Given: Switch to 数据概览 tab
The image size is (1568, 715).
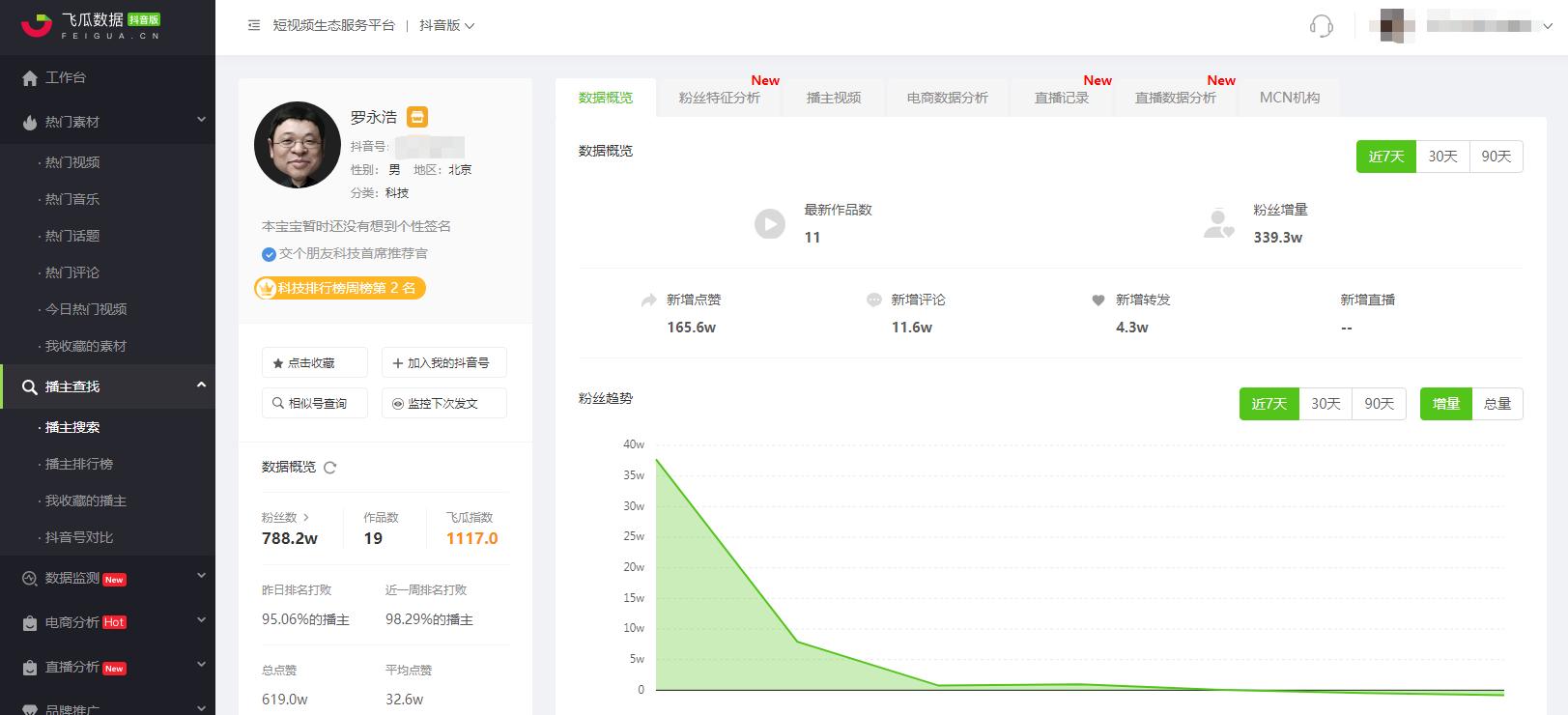Looking at the screenshot, I should coord(606,98).
